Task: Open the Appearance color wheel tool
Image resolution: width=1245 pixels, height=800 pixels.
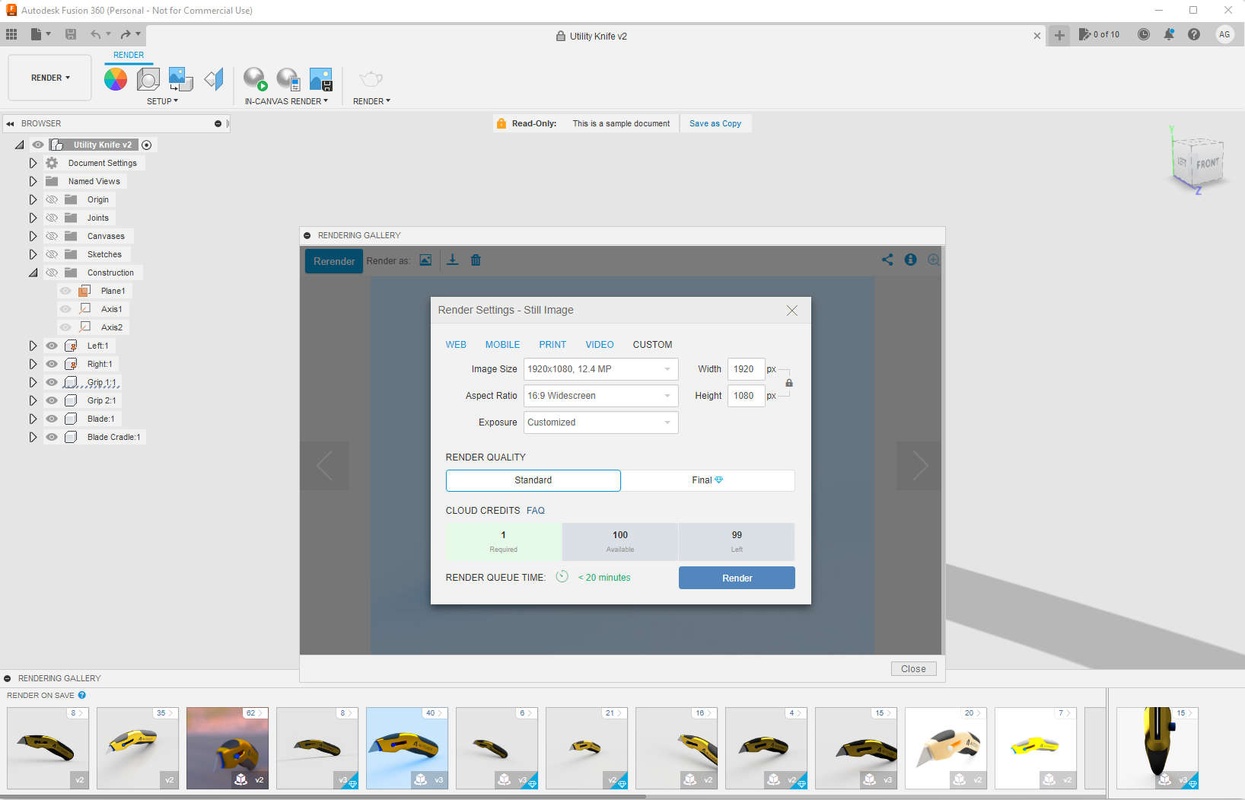Action: pos(116,79)
